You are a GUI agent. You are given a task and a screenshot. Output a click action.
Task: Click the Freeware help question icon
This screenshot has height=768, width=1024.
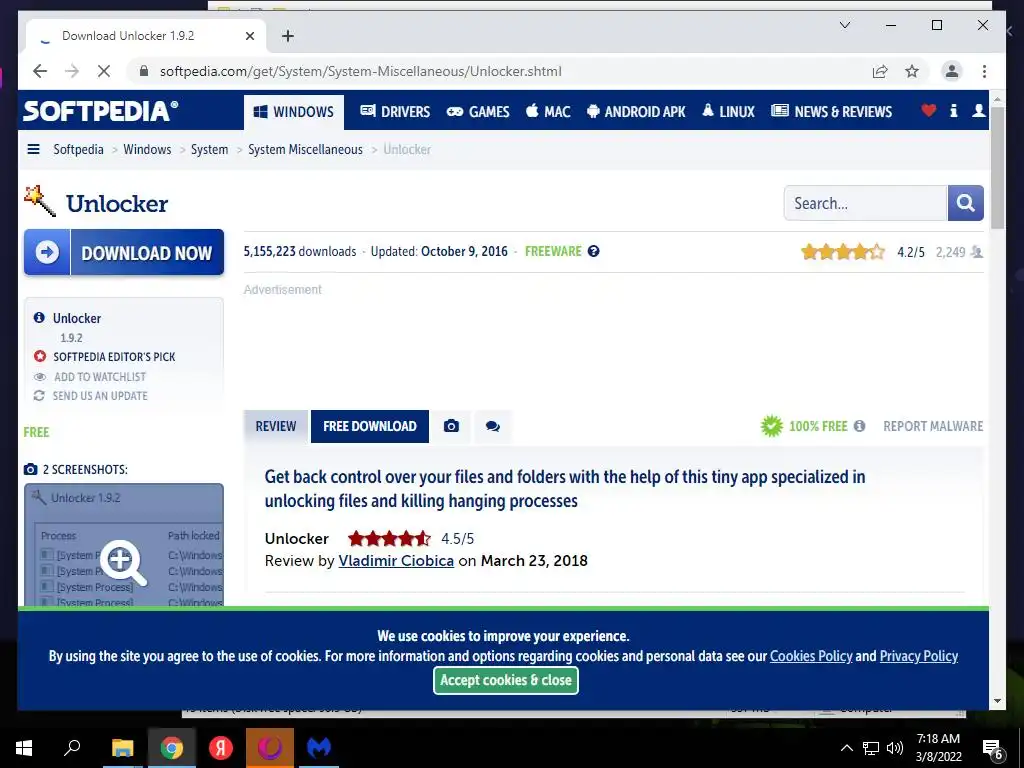tap(593, 251)
